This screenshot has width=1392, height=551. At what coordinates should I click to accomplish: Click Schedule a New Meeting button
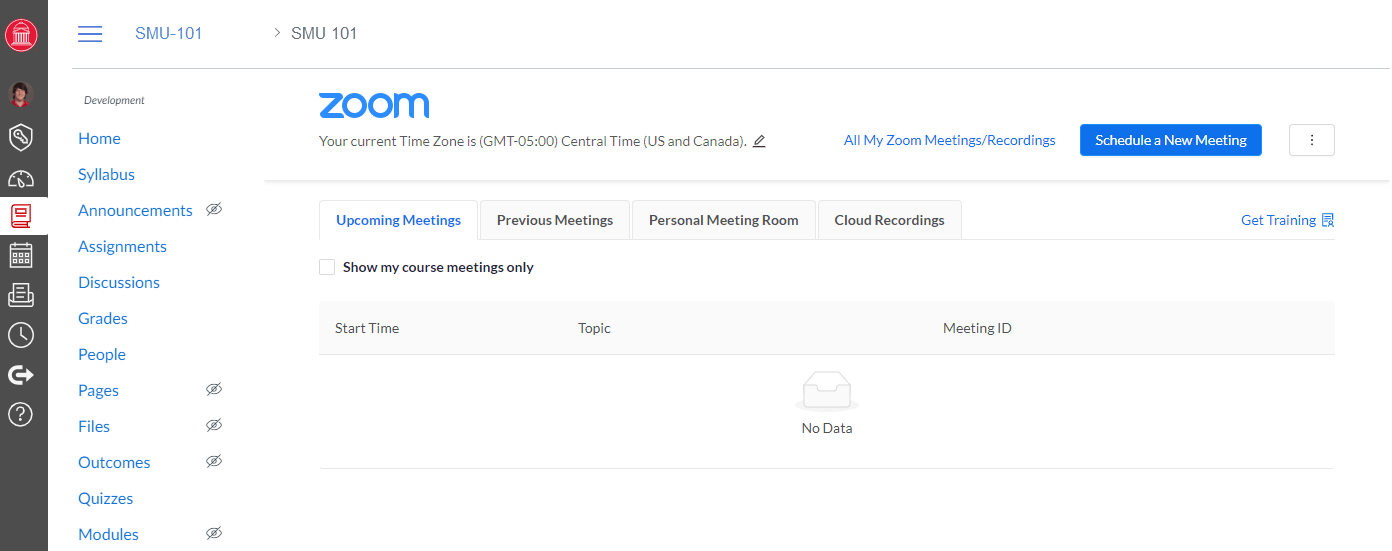click(1170, 141)
